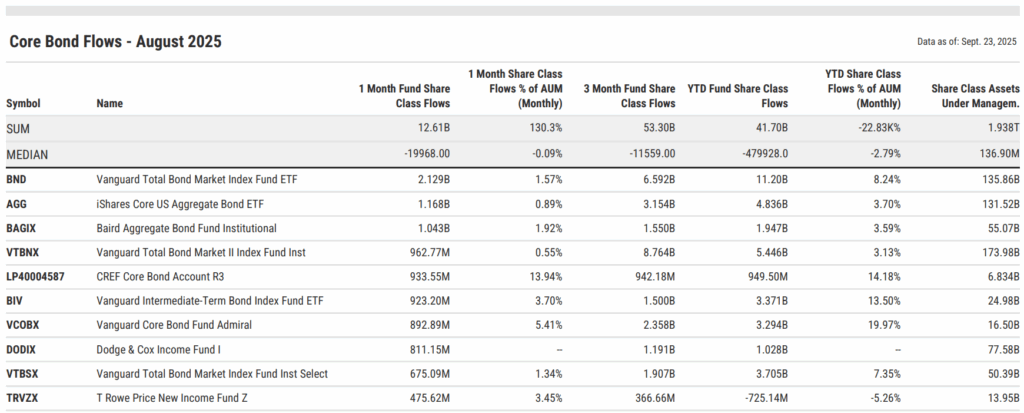Screen dimensions: 1024x413
Task: Select the DODIX ticker symbol
Action: point(21,350)
